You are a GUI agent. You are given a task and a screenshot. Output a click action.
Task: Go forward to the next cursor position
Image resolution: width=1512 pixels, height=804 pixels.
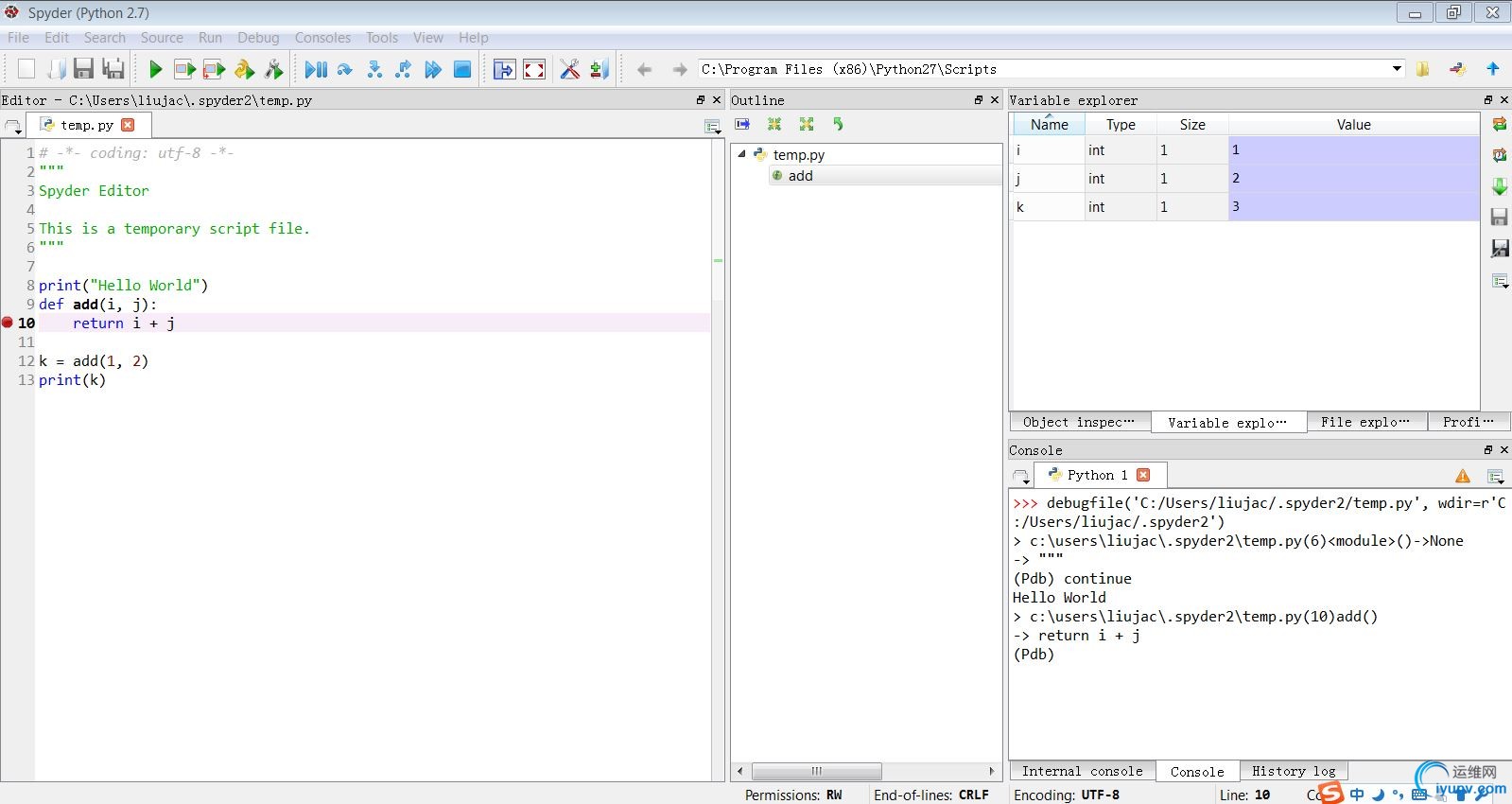coord(679,69)
